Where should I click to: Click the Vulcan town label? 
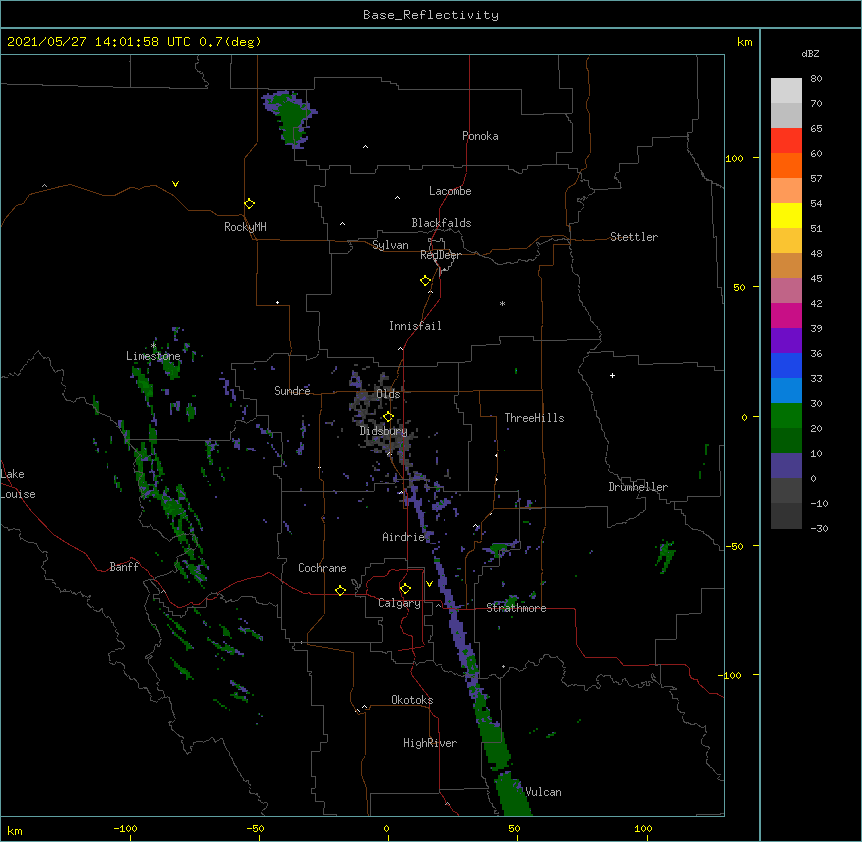point(543,792)
